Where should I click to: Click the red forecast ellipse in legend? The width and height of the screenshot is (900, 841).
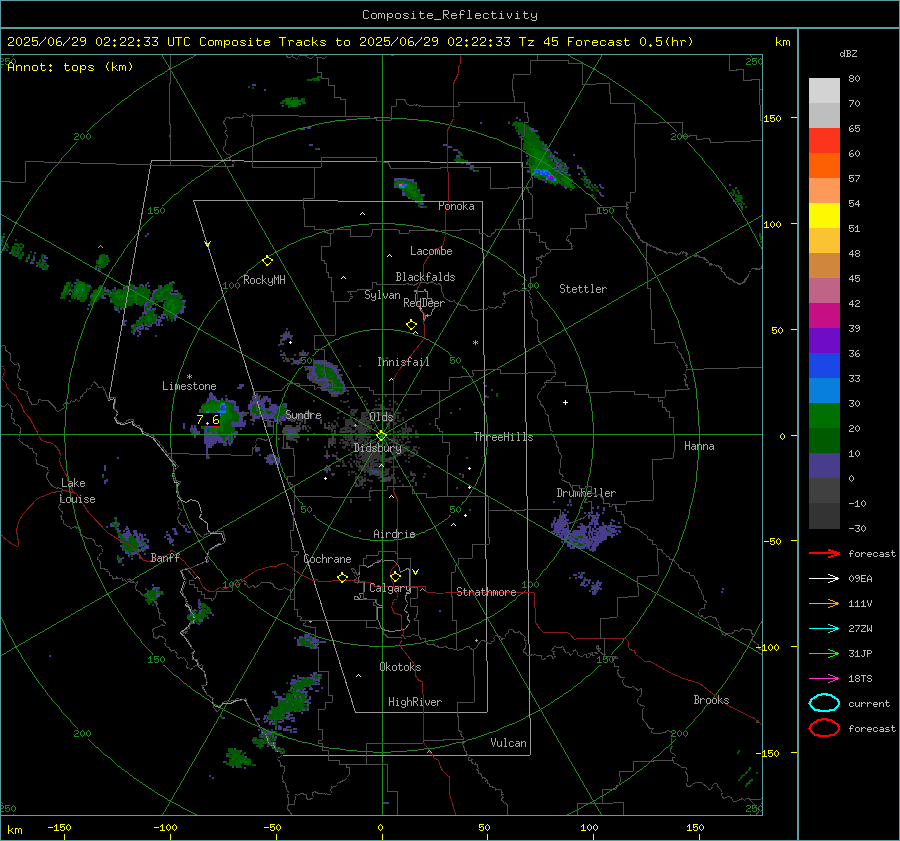point(824,728)
